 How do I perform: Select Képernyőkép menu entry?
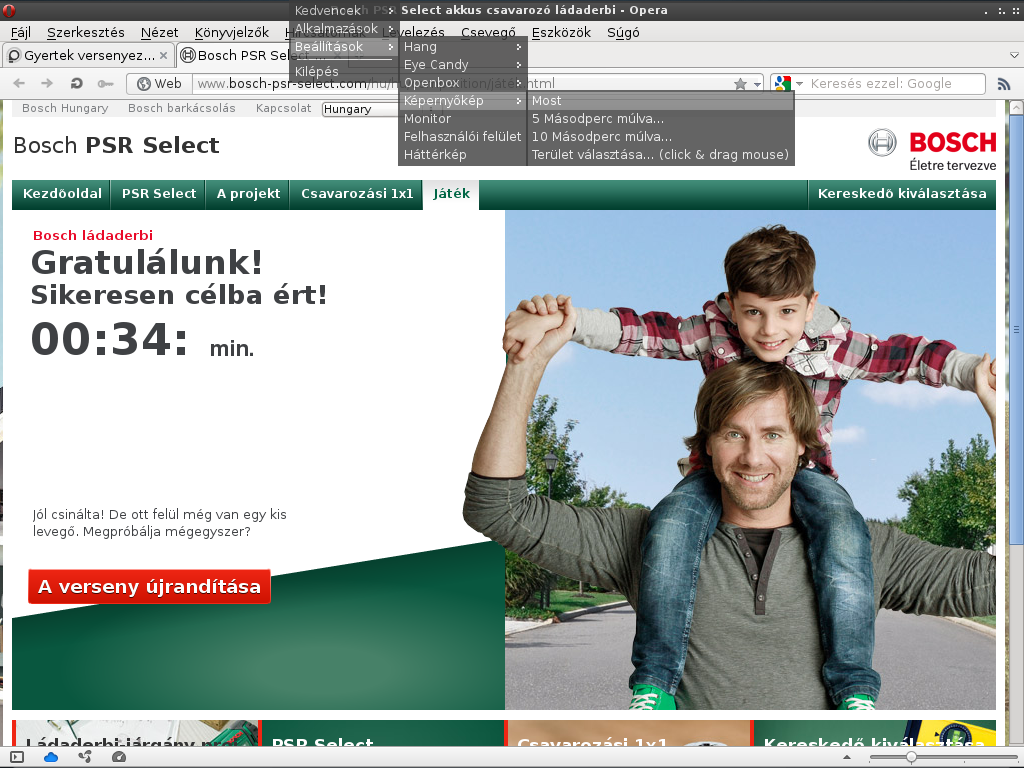[462, 101]
